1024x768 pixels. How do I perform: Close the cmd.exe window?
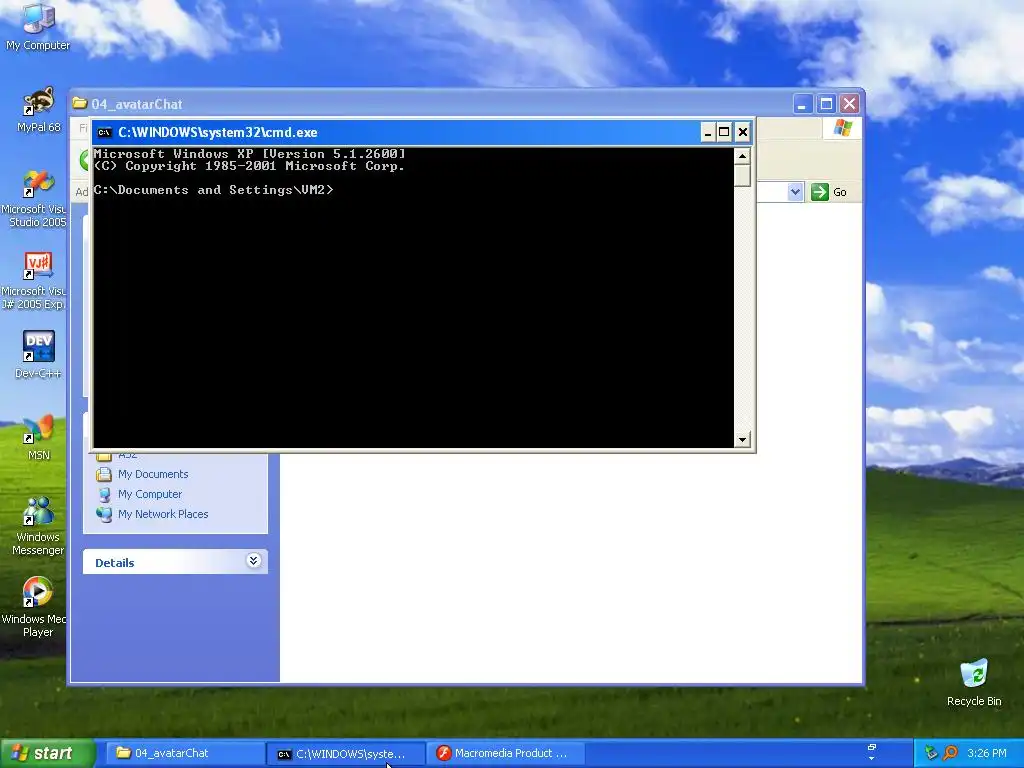(x=743, y=133)
